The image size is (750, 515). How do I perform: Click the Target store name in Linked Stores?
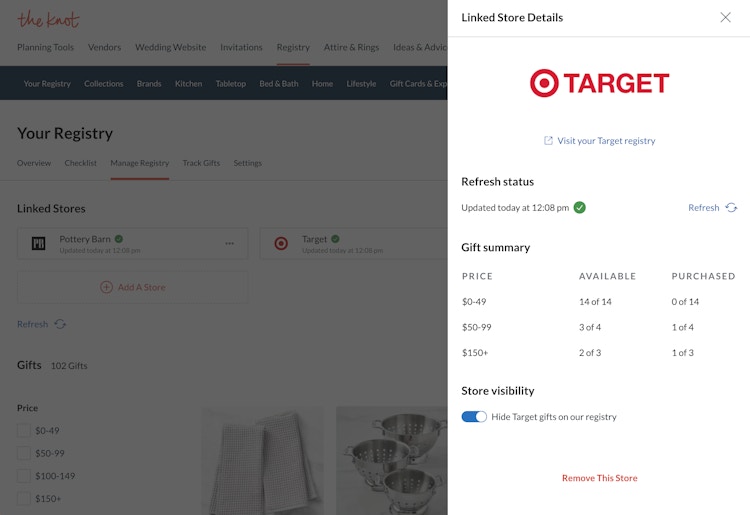click(x=314, y=239)
